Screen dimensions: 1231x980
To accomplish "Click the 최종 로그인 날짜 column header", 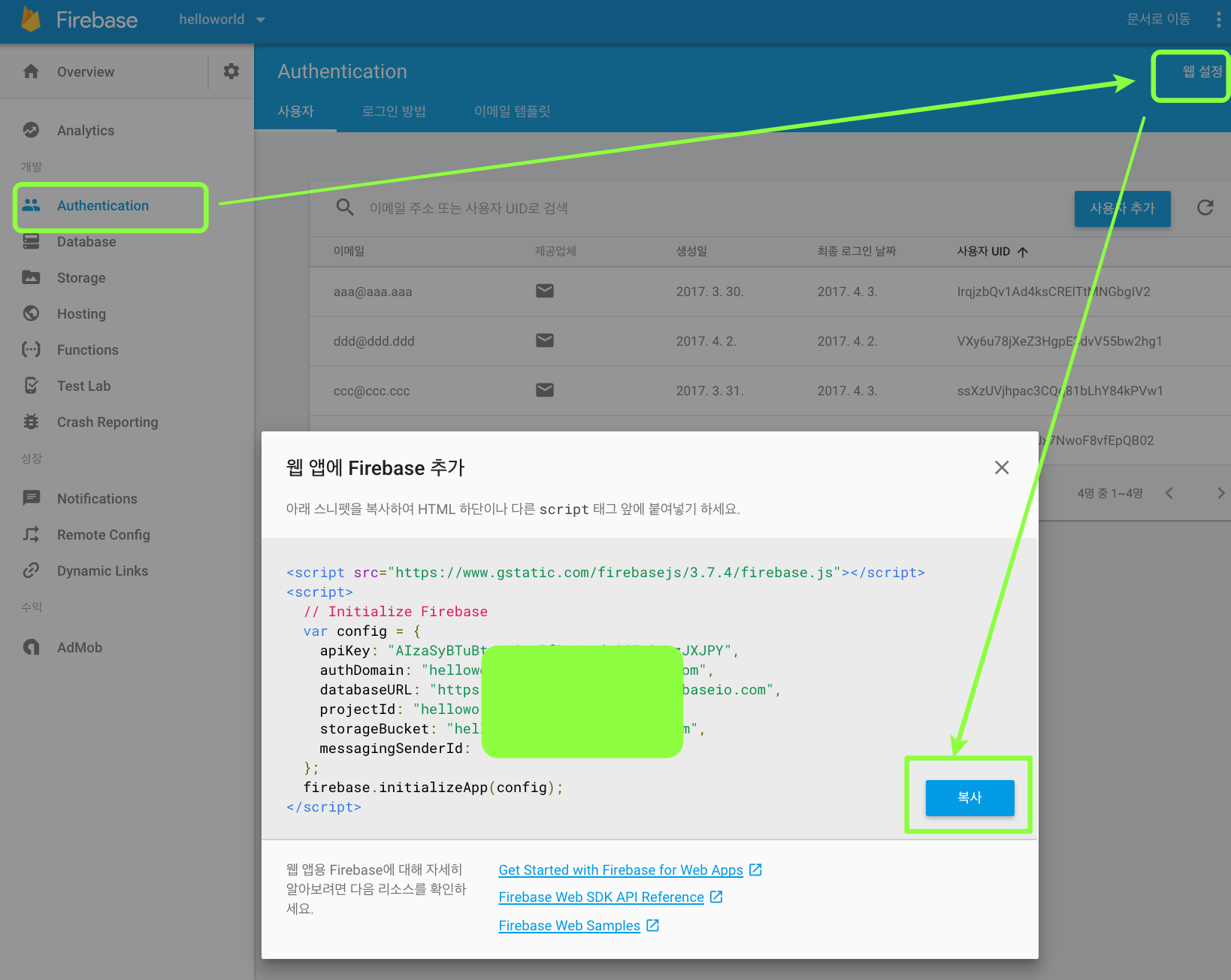I will pos(857,251).
